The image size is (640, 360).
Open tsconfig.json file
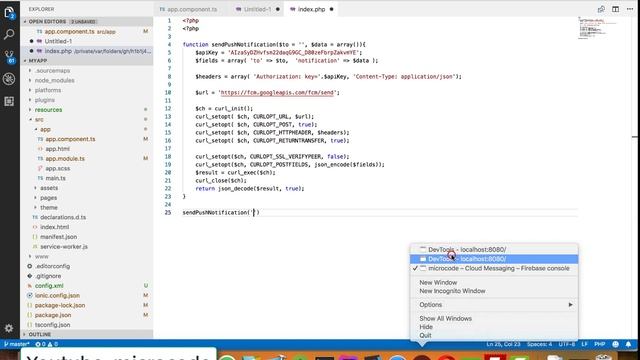coord(52,325)
